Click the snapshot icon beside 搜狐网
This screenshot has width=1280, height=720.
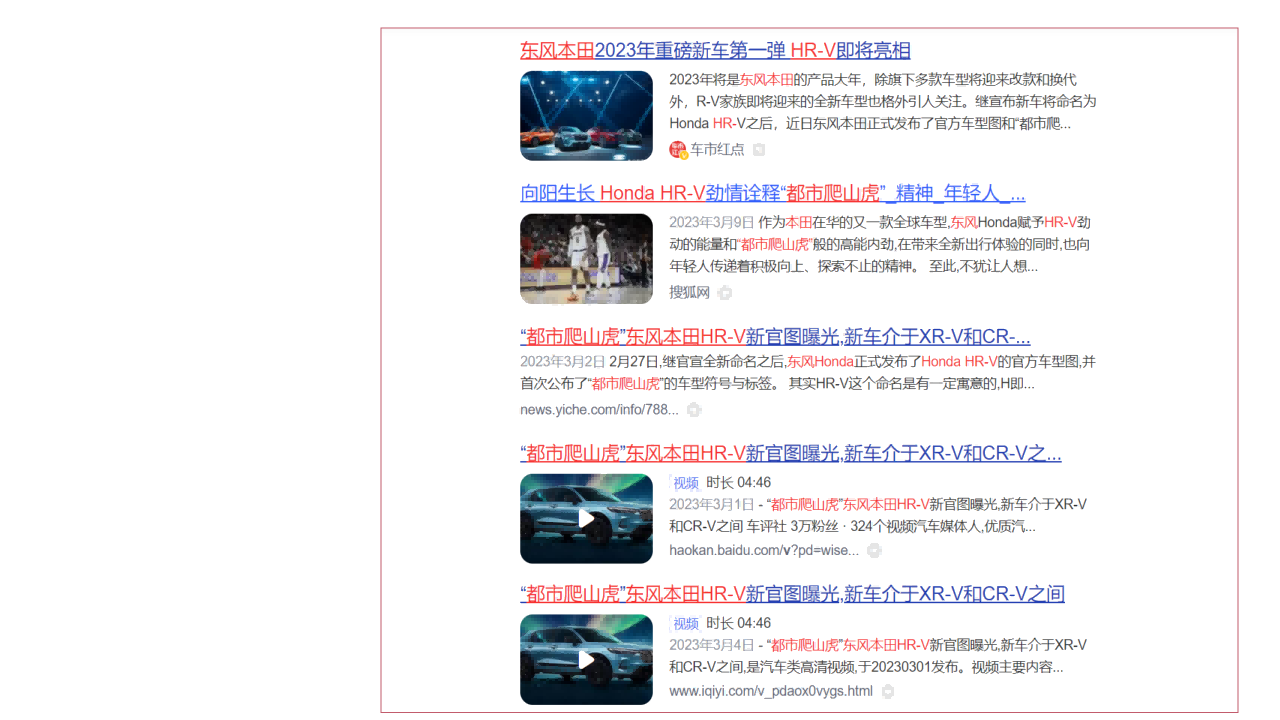(x=725, y=293)
